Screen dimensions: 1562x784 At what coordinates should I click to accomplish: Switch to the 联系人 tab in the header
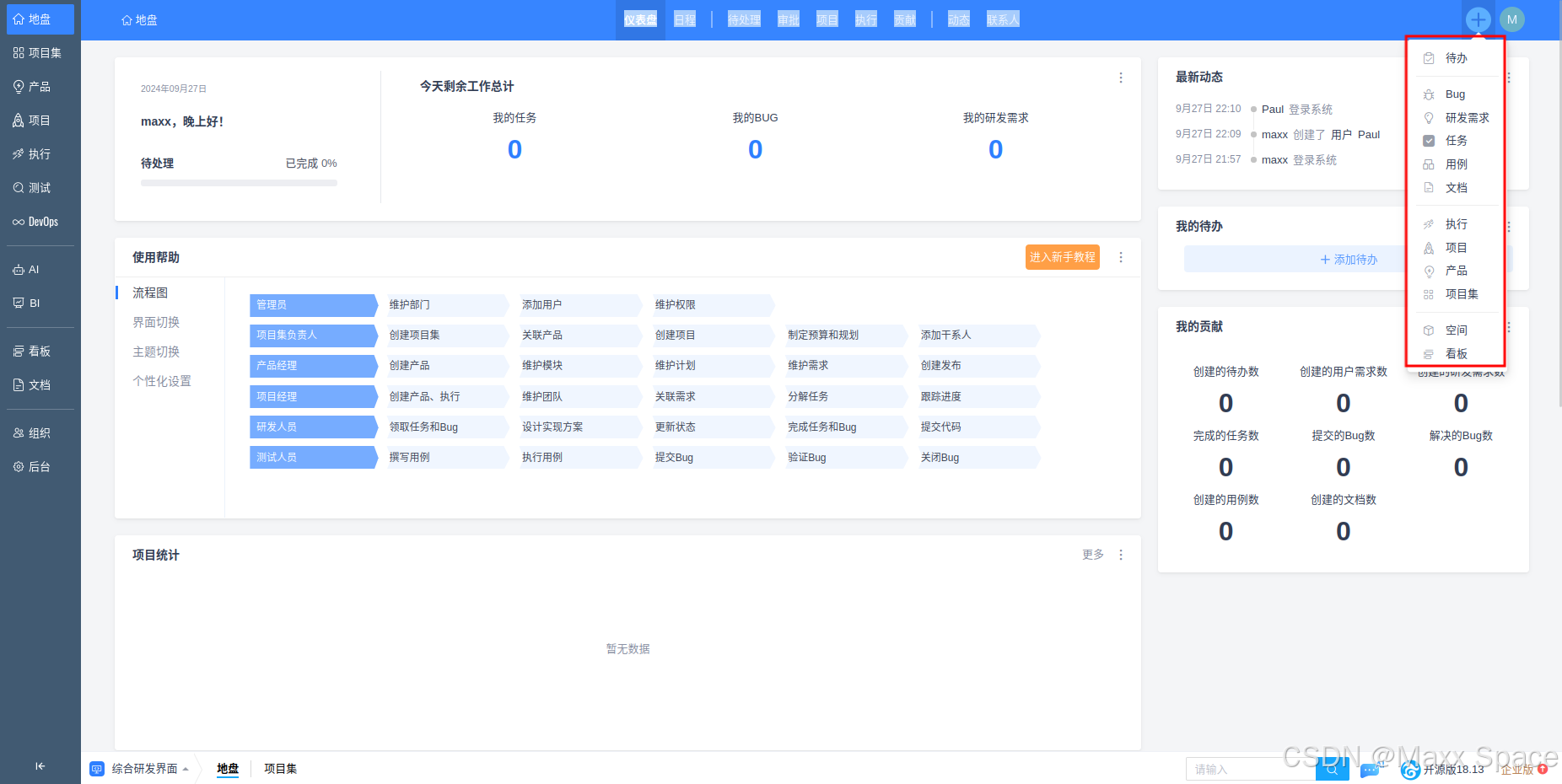point(1003,19)
